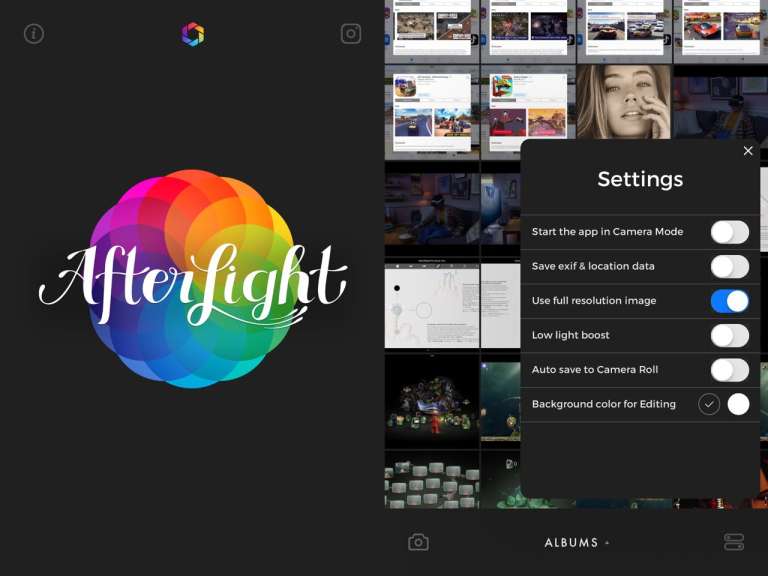Open the Instagram icon link
This screenshot has height=576, width=768.
pyautogui.click(x=351, y=34)
